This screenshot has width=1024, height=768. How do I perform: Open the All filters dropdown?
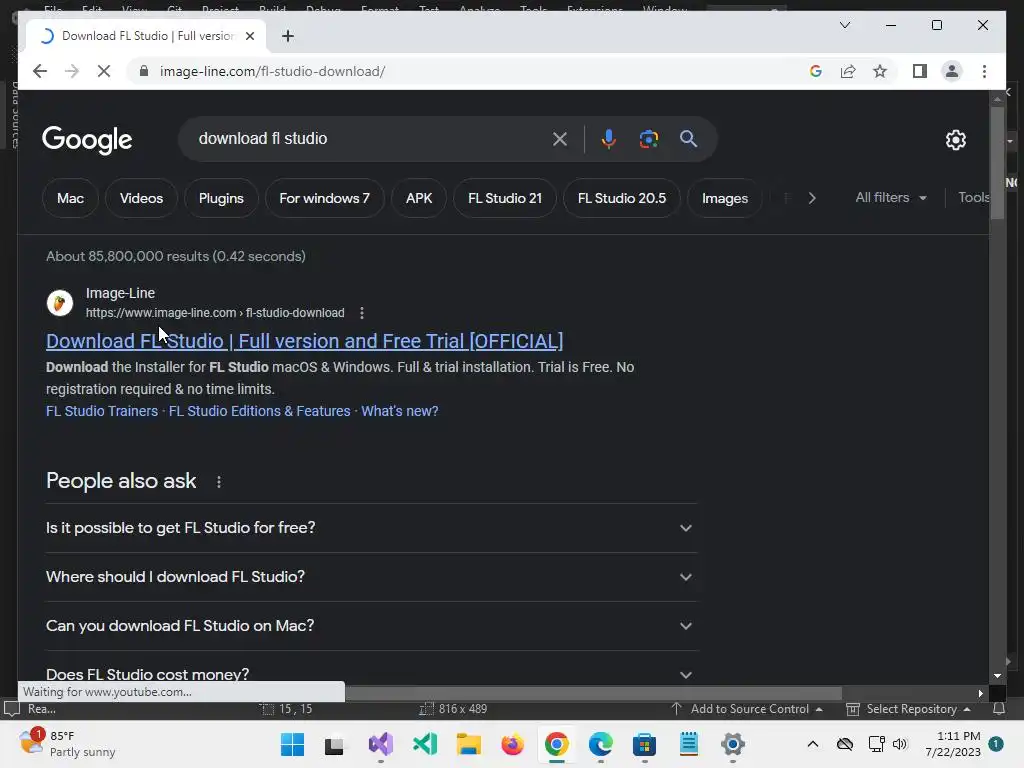891,197
